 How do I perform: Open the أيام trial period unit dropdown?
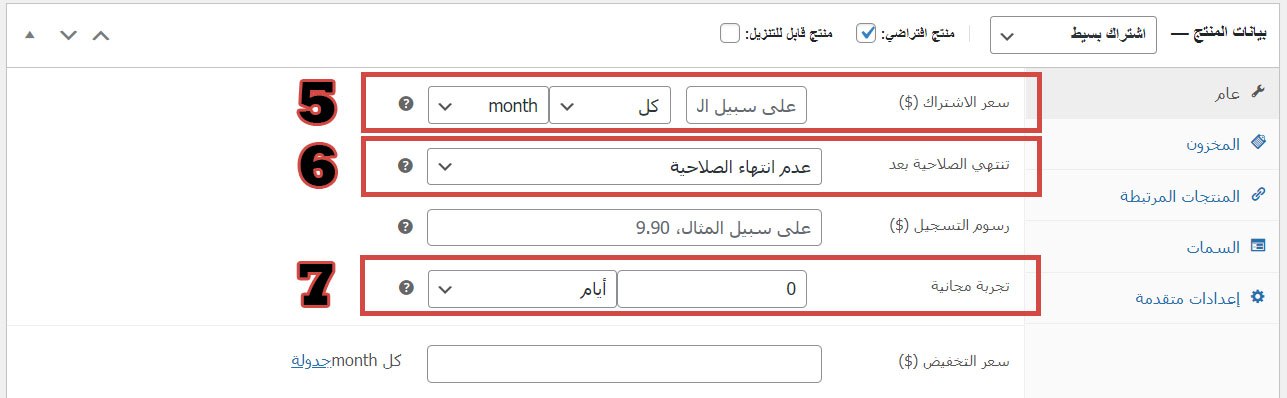[522, 289]
